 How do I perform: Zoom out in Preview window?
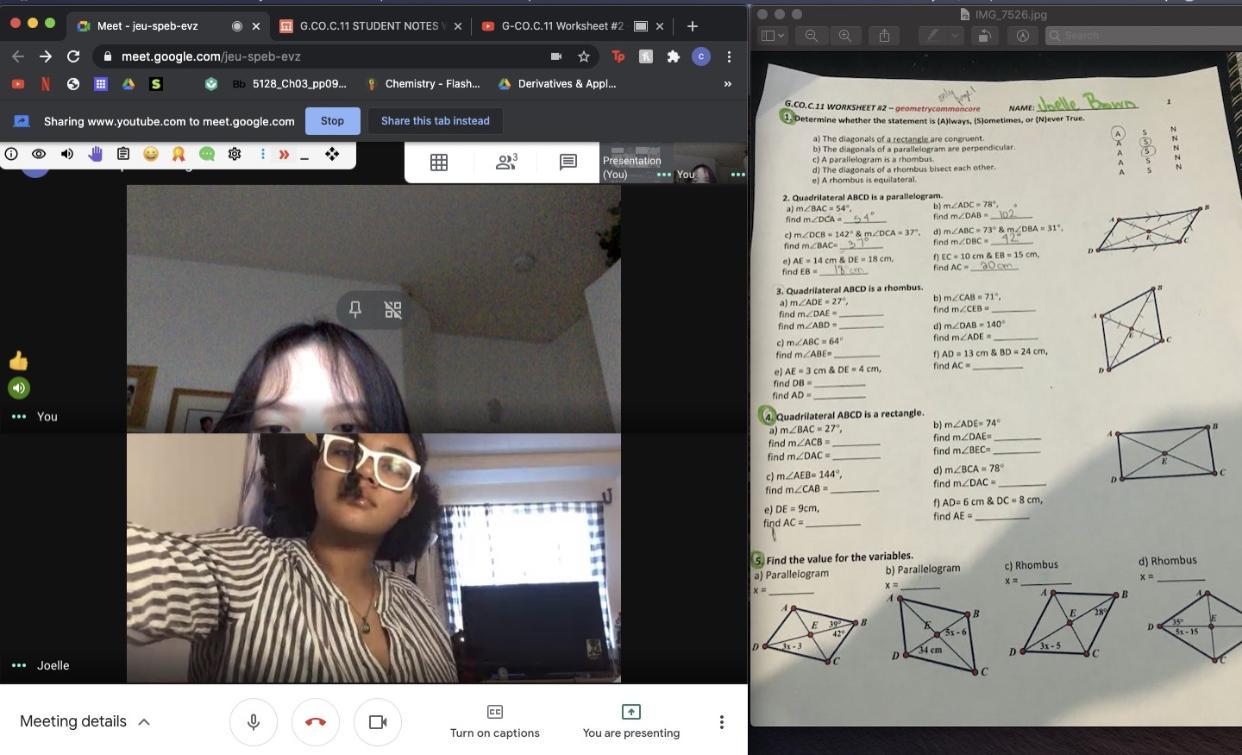[x=811, y=35]
